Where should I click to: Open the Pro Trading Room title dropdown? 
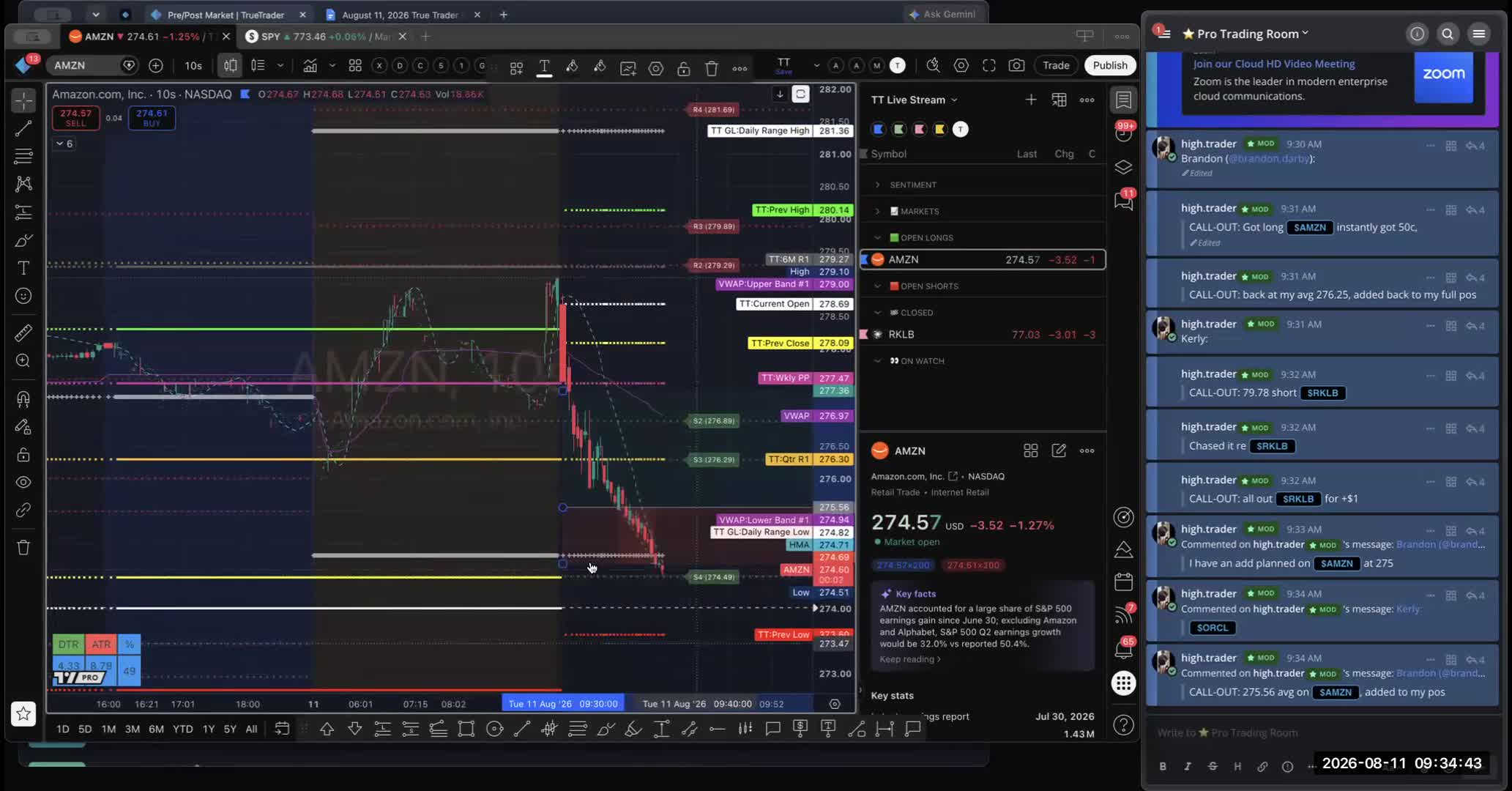(1245, 34)
